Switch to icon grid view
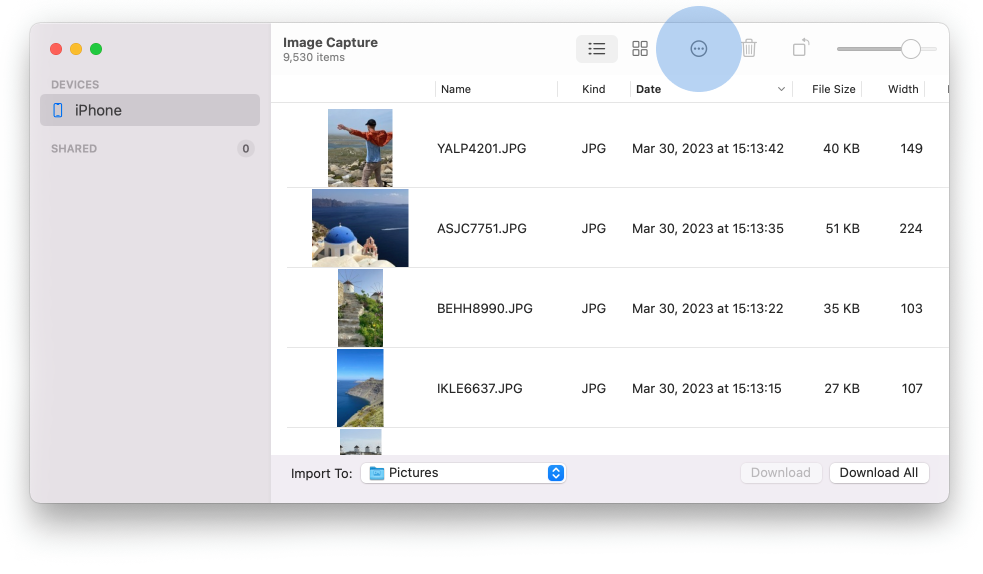Image resolution: width=983 pixels, height=574 pixels. pos(639,49)
